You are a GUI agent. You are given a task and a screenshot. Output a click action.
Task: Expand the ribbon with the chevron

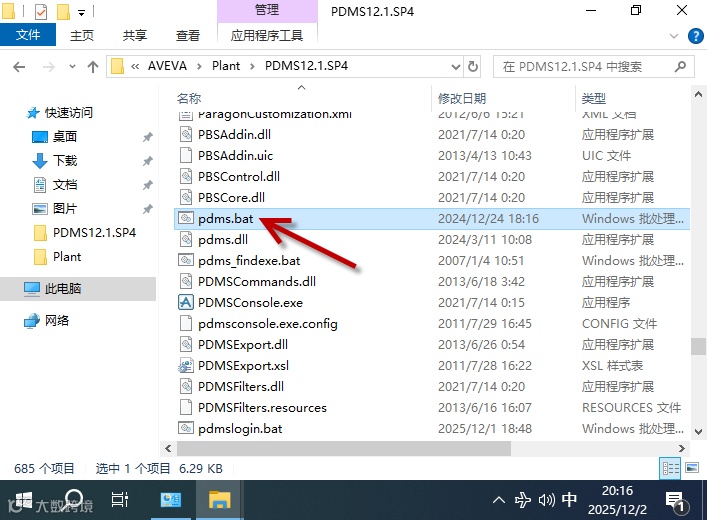pyautogui.click(x=674, y=36)
